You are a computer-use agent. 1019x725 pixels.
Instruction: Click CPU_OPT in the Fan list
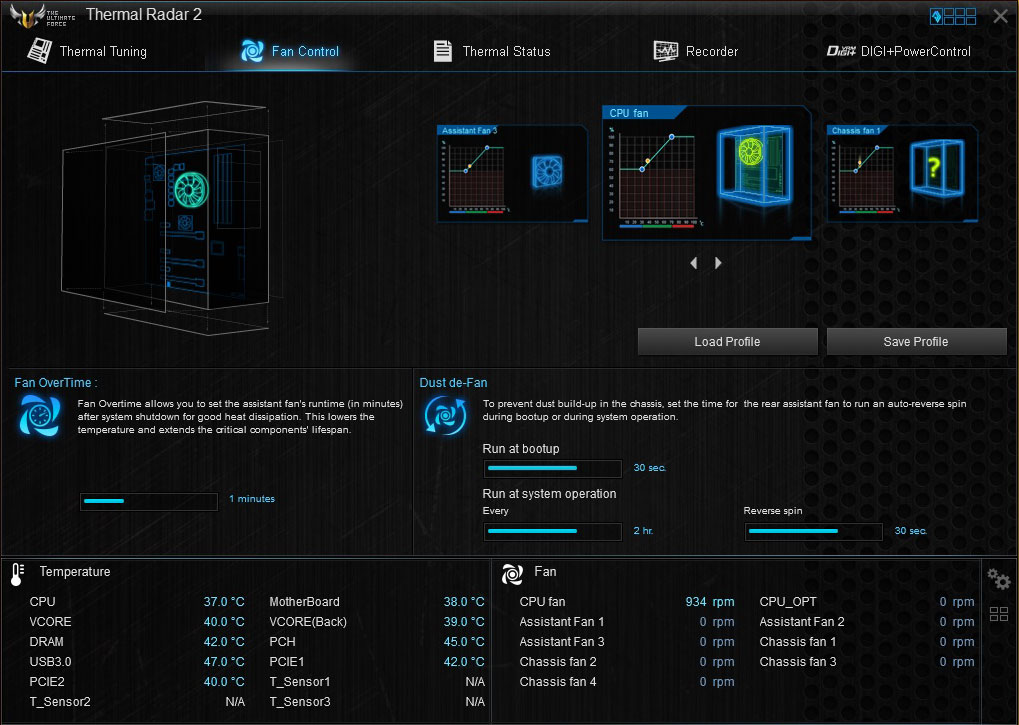point(788,602)
